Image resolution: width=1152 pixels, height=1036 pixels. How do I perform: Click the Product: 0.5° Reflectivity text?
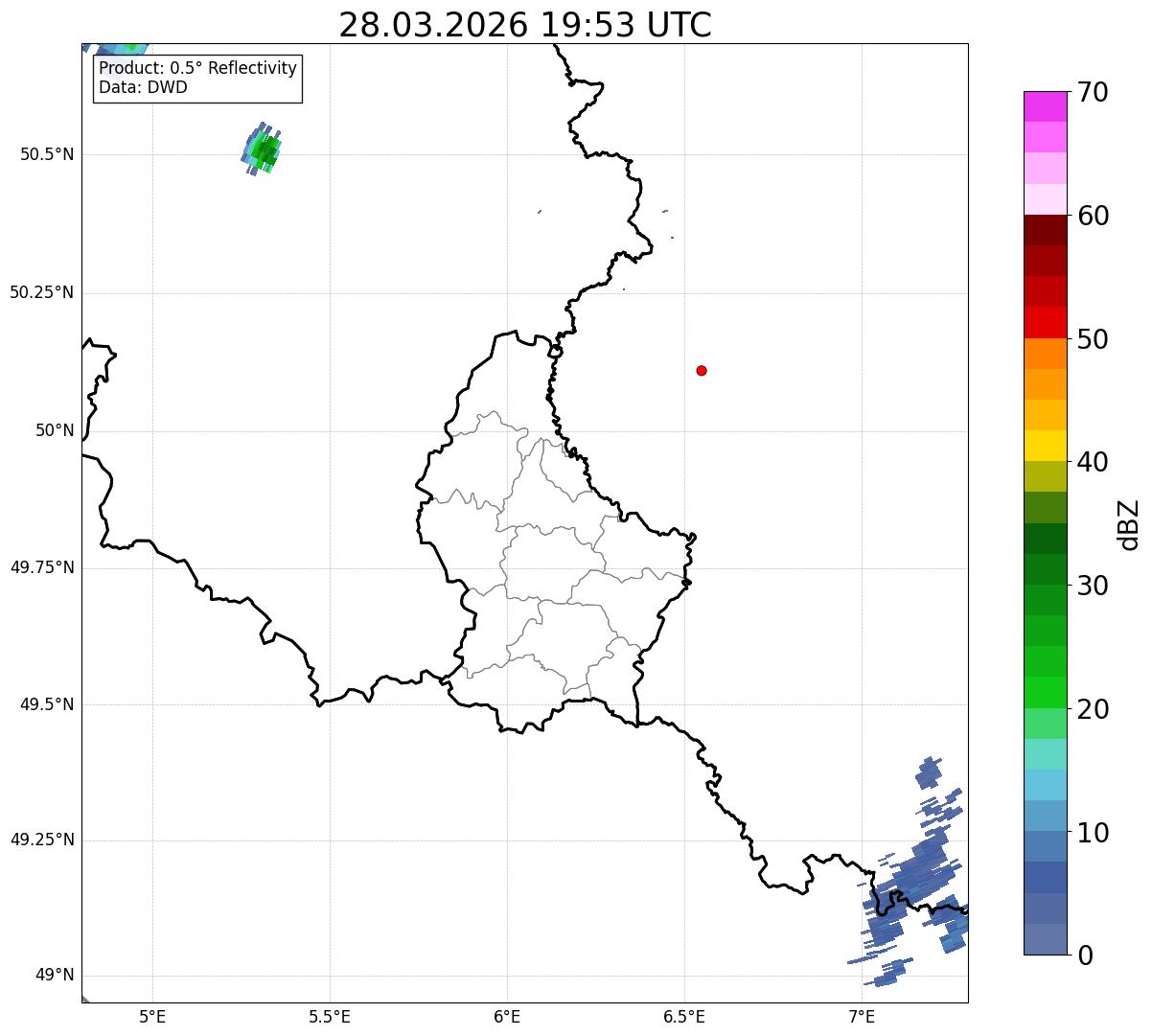pyautogui.click(x=197, y=69)
